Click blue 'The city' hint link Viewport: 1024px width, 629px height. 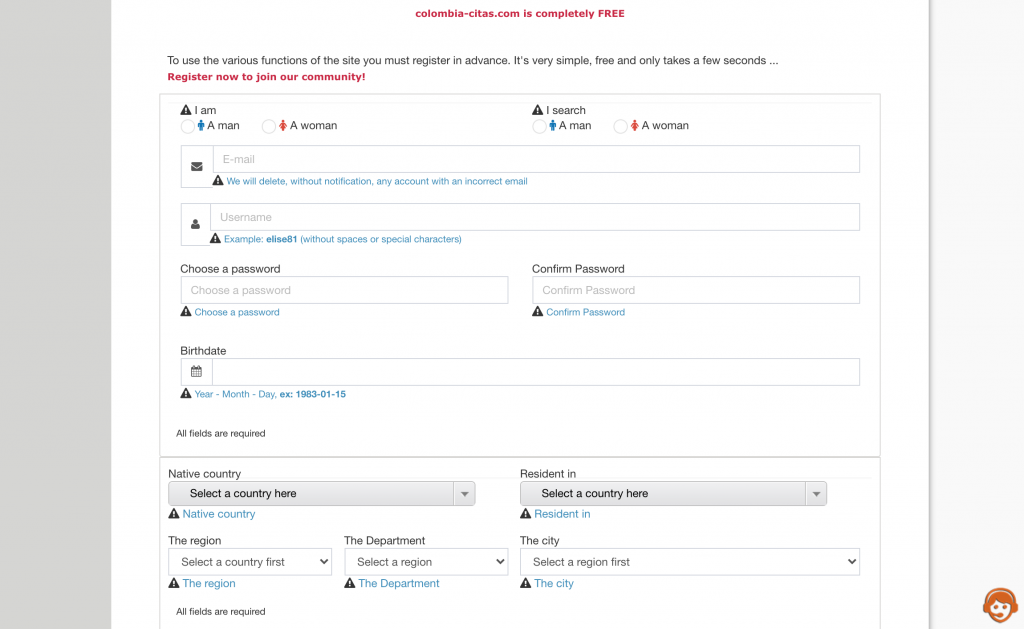coord(554,583)
